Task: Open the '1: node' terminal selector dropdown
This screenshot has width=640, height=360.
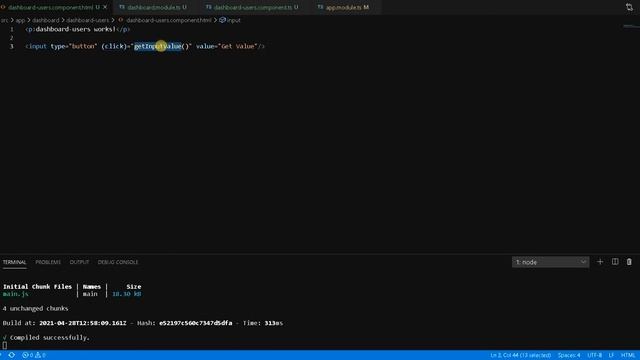Action: point(550,262)
